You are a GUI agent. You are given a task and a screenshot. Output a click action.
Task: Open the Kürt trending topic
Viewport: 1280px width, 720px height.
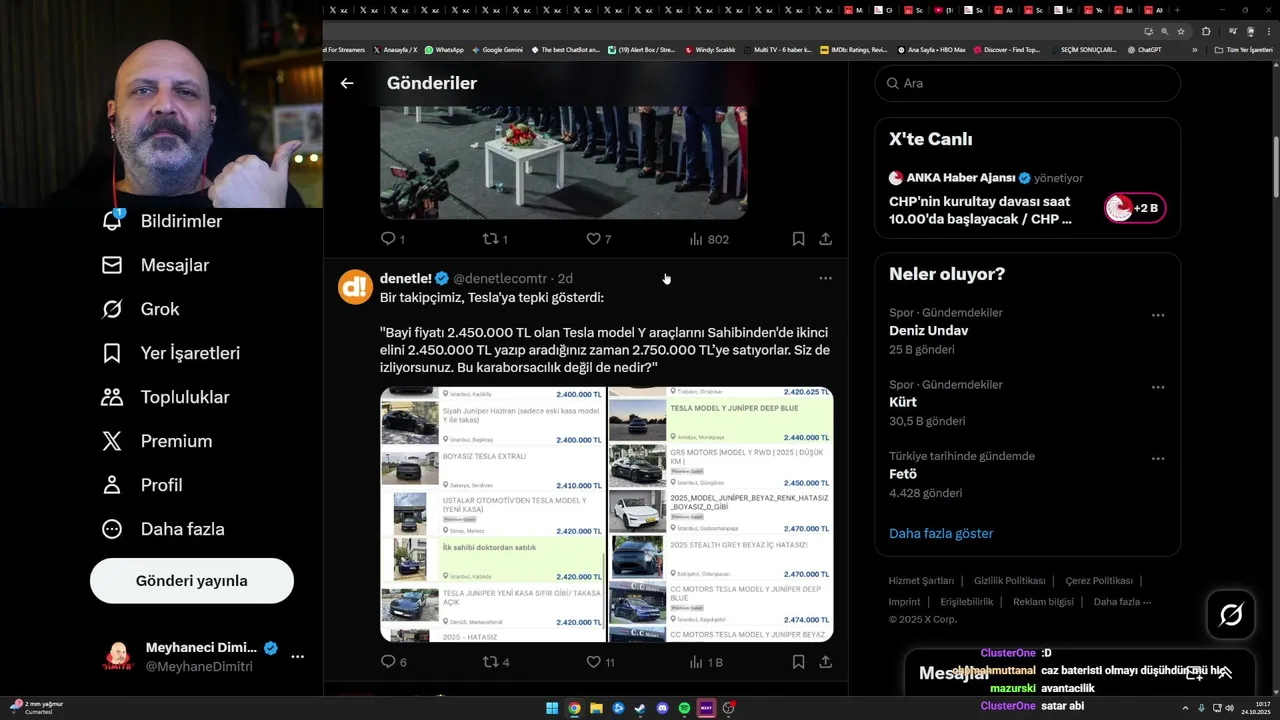(x=903, y=402)
